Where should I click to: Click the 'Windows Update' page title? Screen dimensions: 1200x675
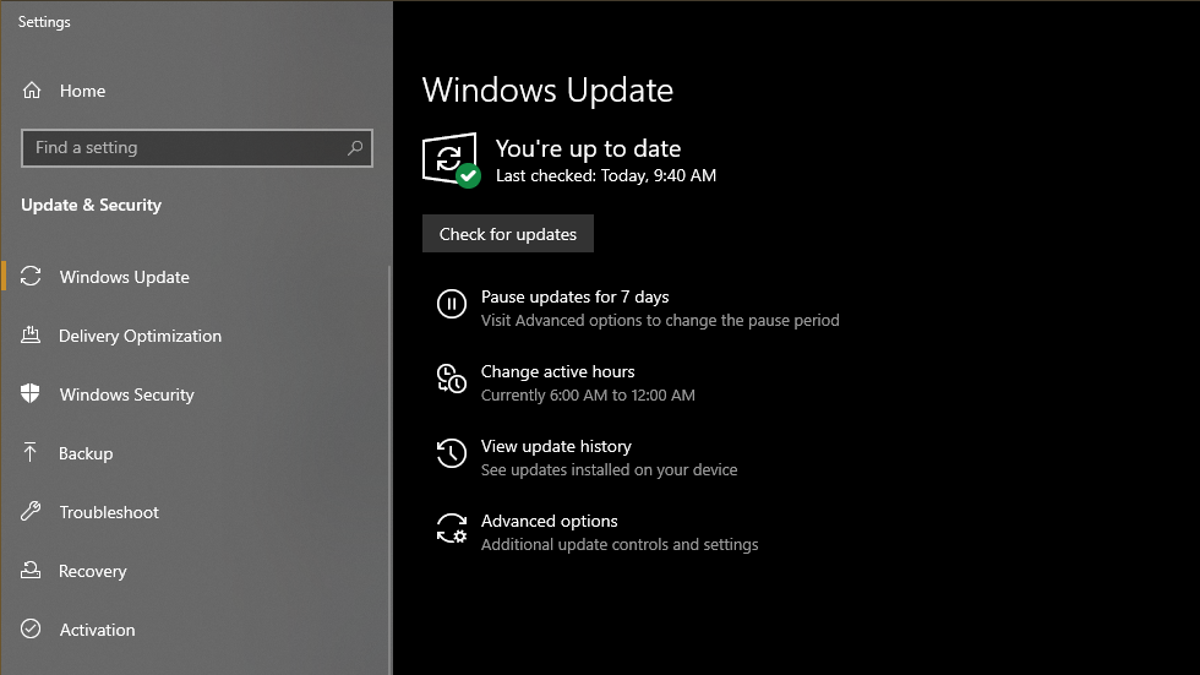pos(548,90)
